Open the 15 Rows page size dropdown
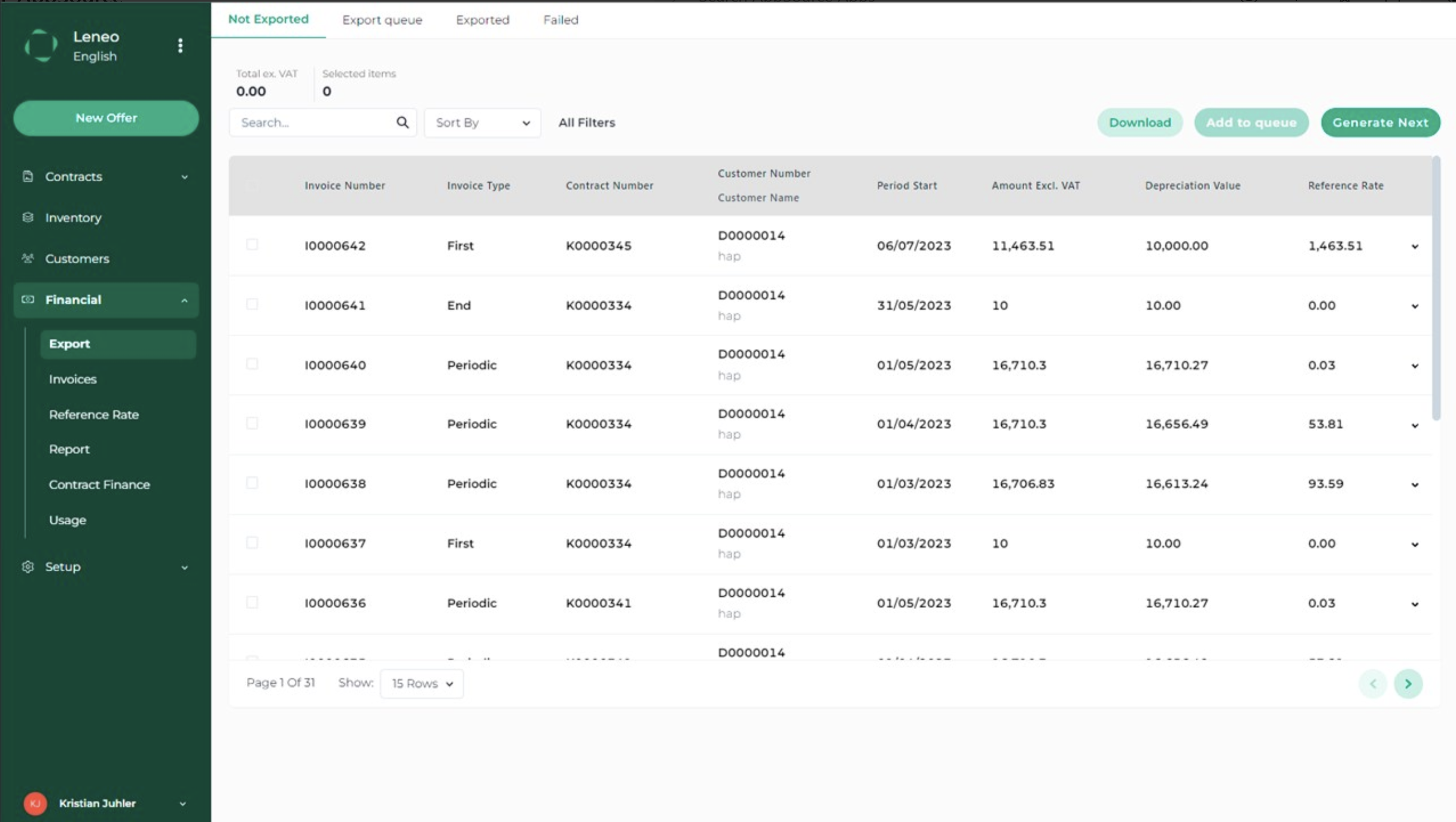Screen dimensions: 1456x822 coord(422,683)
